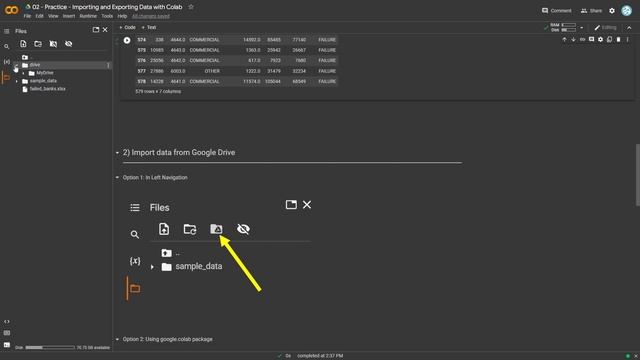This screenshot has height=360, width=640.
Task: Star this notebook
Action: click(191, 7)
